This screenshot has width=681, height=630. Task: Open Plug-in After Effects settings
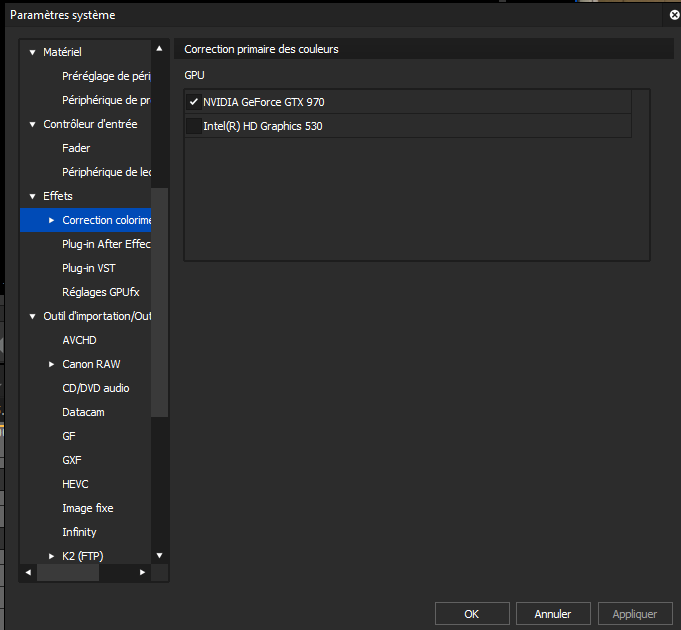click(x=106, y=244)
